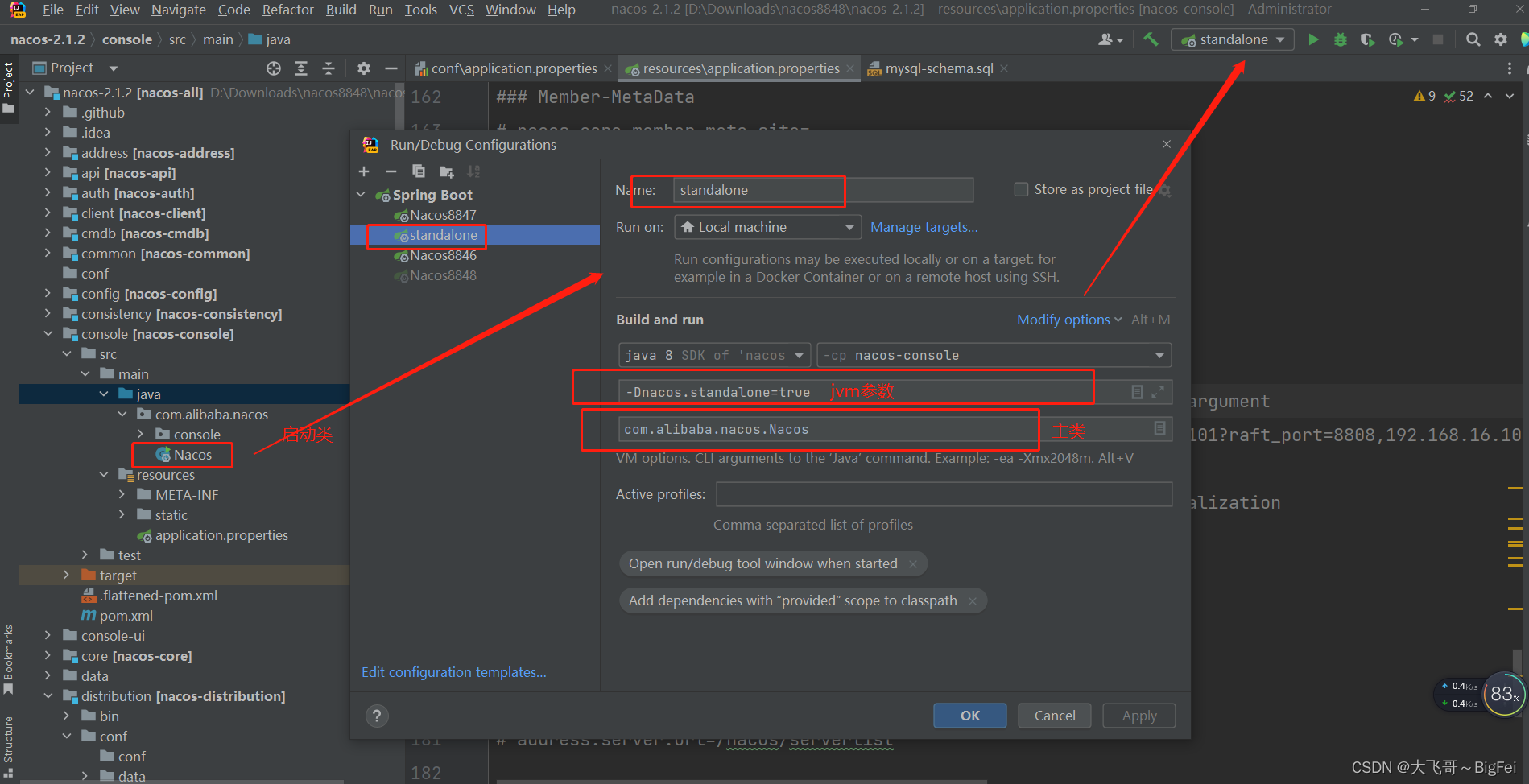
Task: Open Bookmarks tool window tab
Action: [x=9, y=658]
